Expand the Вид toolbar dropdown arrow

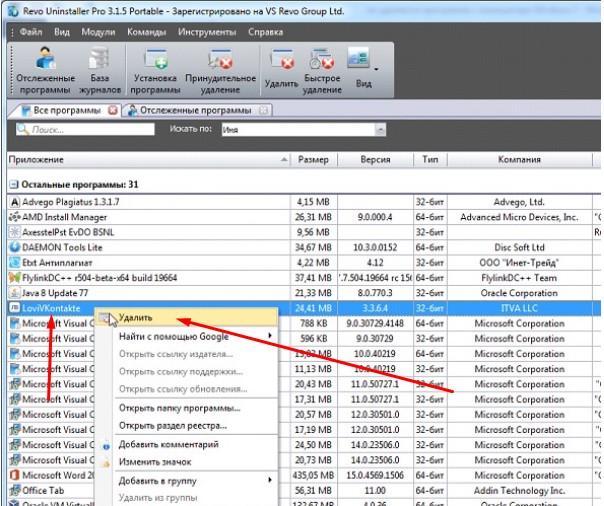[x=376, y=69]
